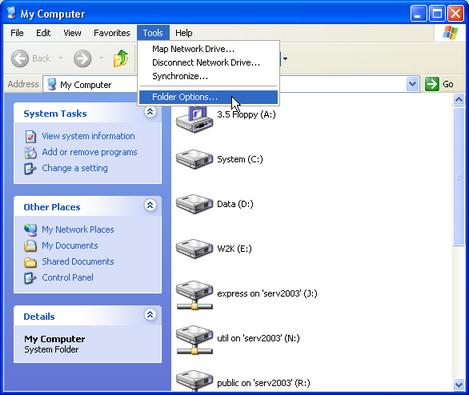
Task: Click the Back button label
Action: coord(41,59)
